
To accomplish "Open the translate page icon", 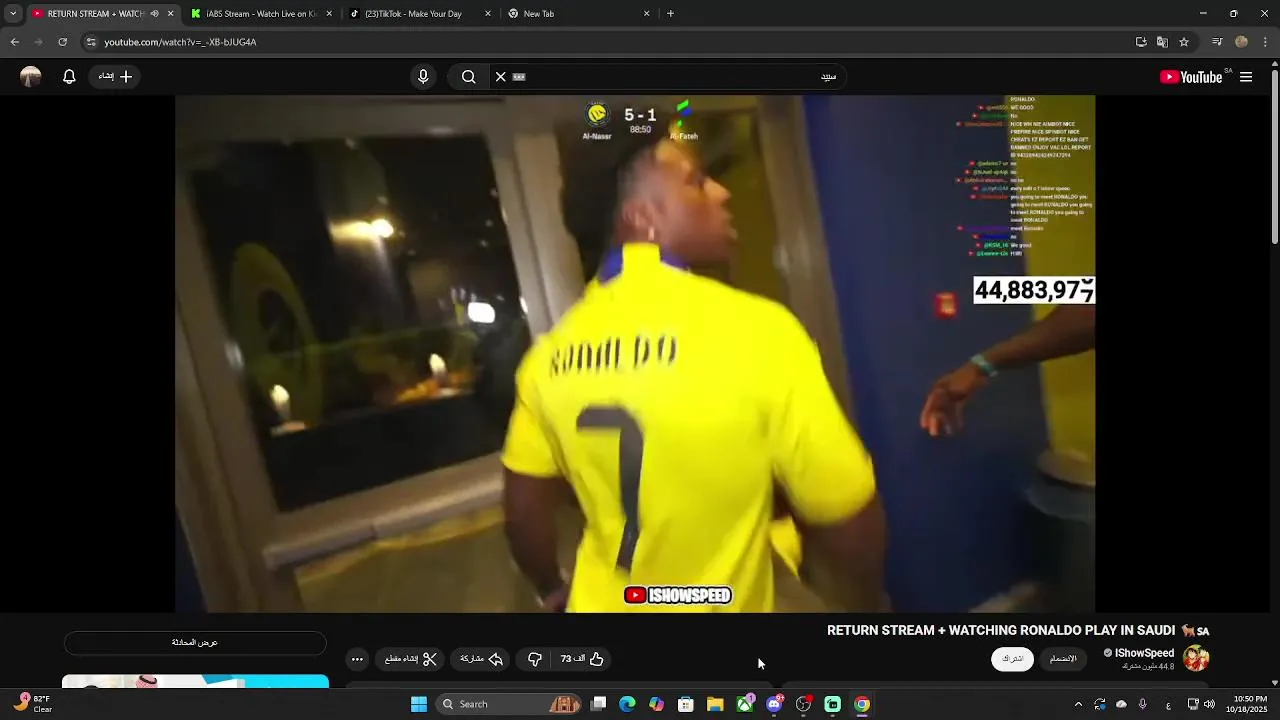I will pyautogui.click(x=1162, y=42).
